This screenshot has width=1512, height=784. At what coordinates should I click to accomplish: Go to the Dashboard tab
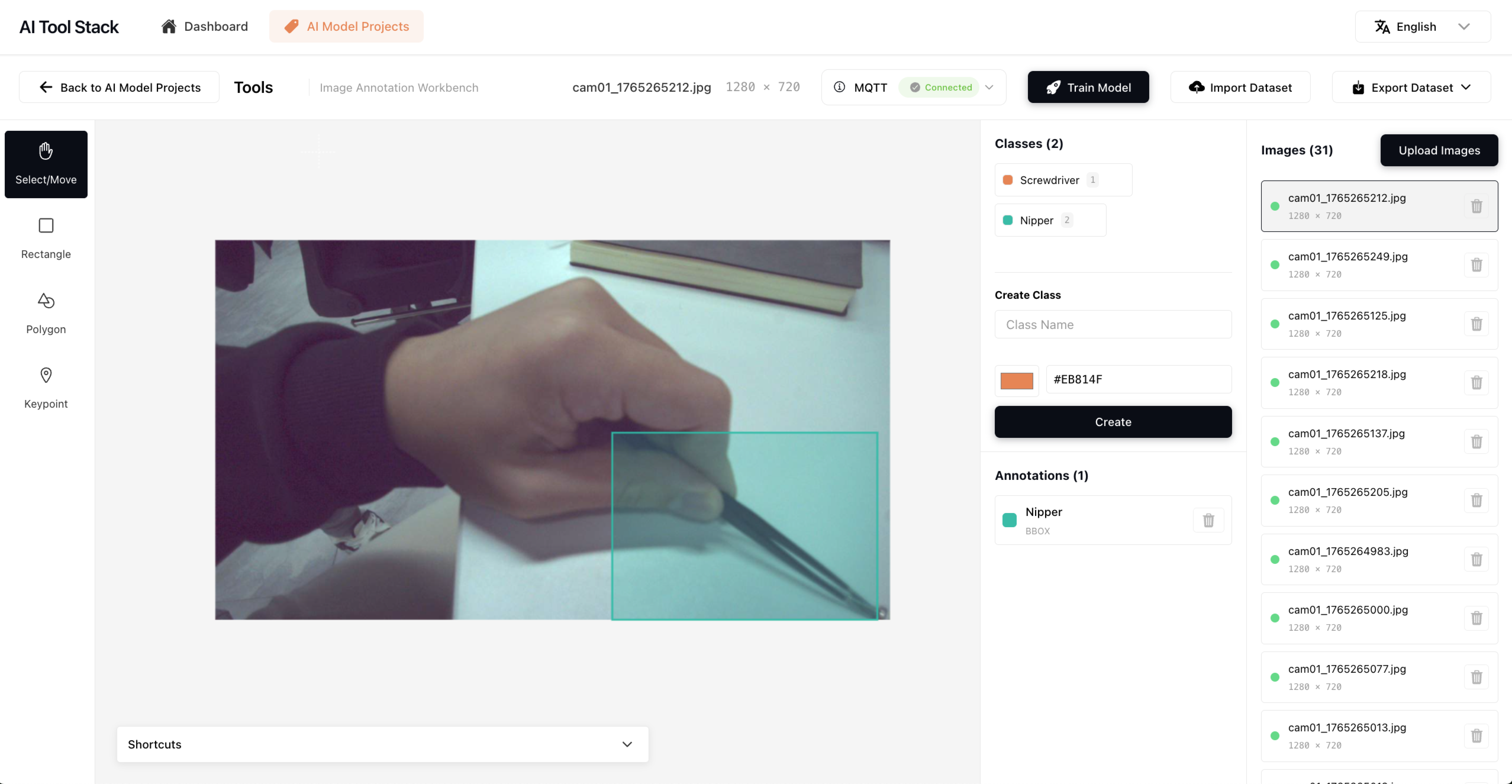click(x=204, y=27)
